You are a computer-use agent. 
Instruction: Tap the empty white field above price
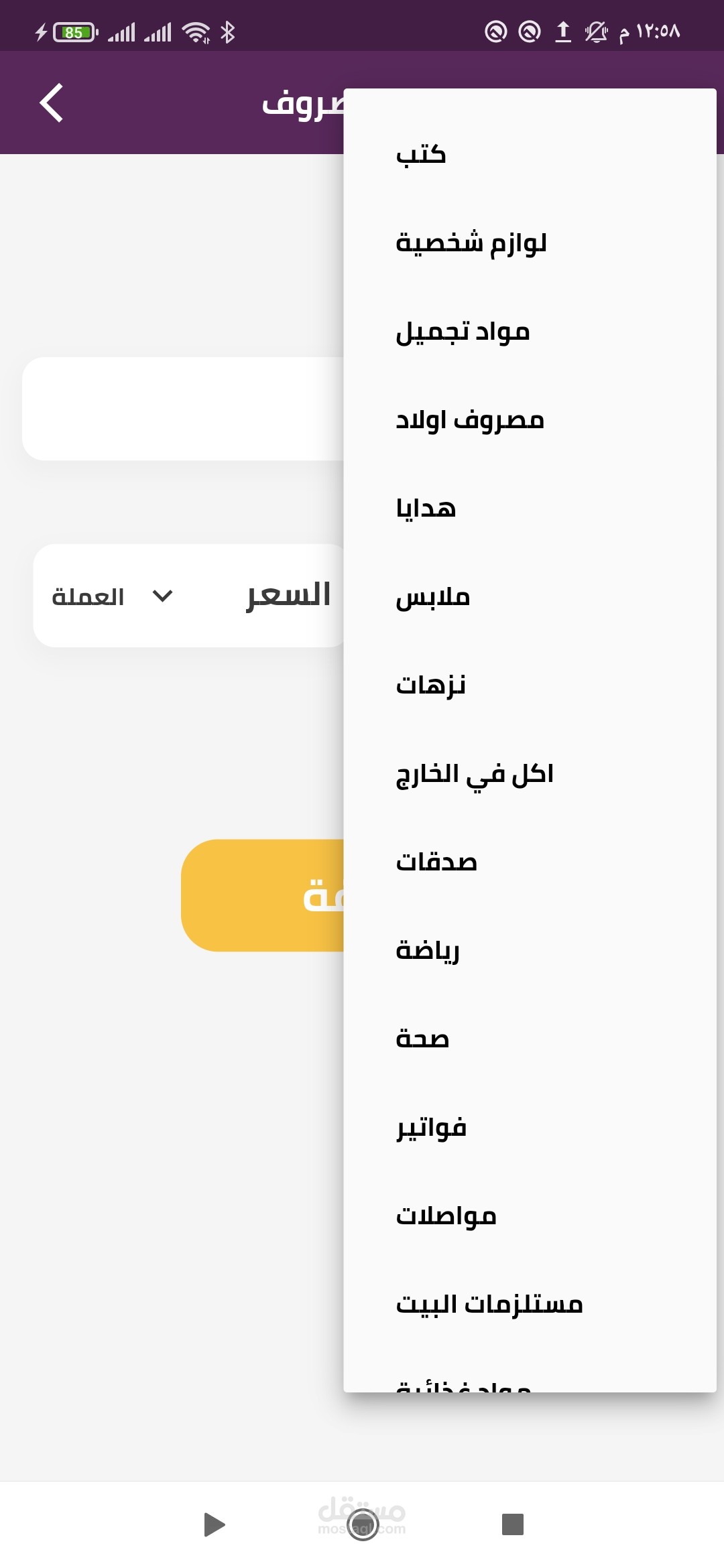tap(182, 409)
